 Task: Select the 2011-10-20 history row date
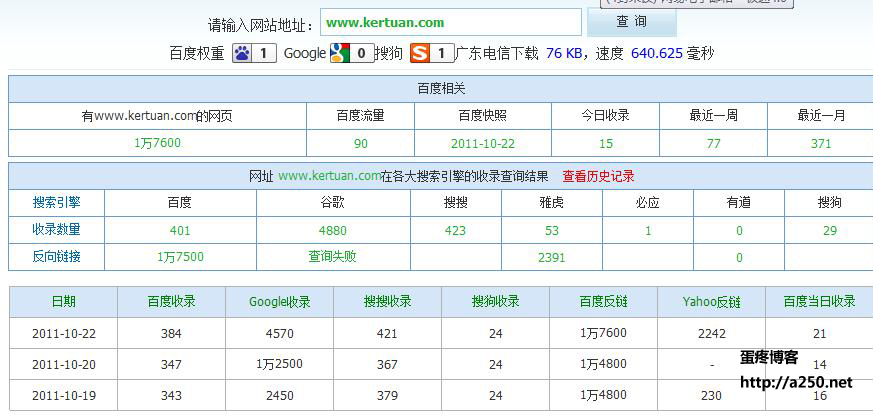pyautogui.click(x=64, y=365)
